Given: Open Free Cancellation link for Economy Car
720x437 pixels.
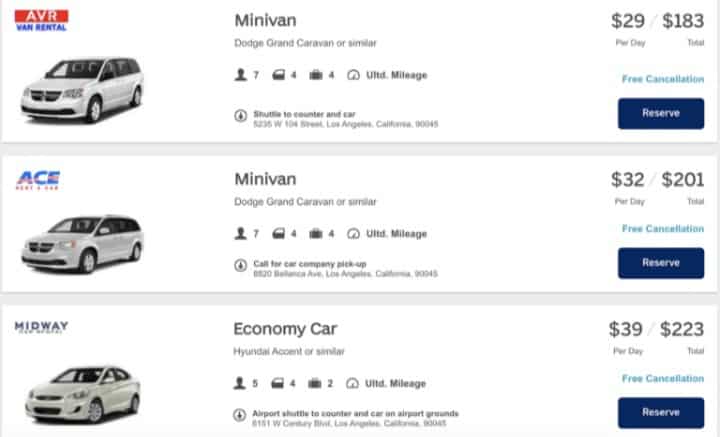Looking at the screenshot, I should [663, 378].
